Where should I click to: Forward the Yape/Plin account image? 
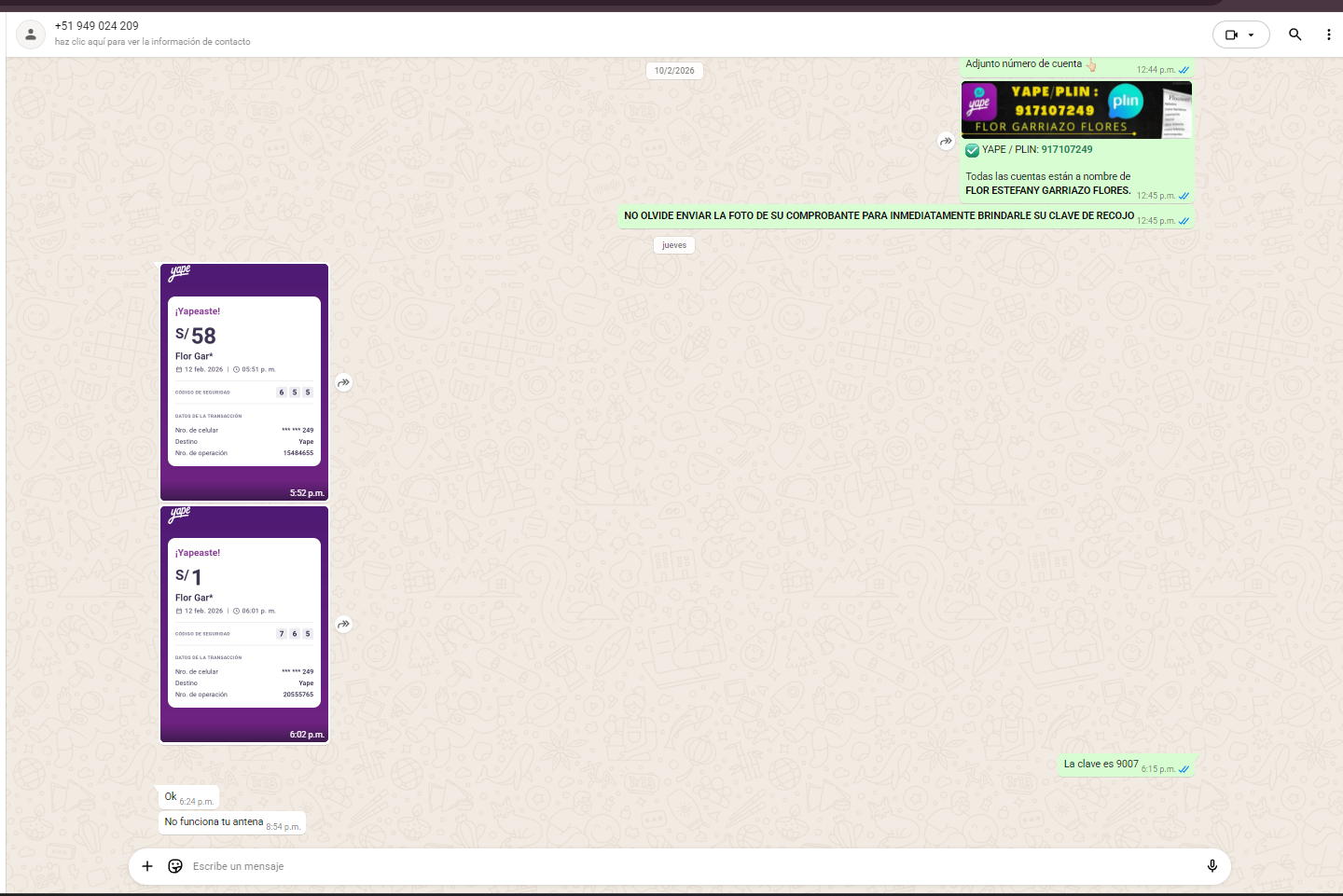tap(946, 142)
